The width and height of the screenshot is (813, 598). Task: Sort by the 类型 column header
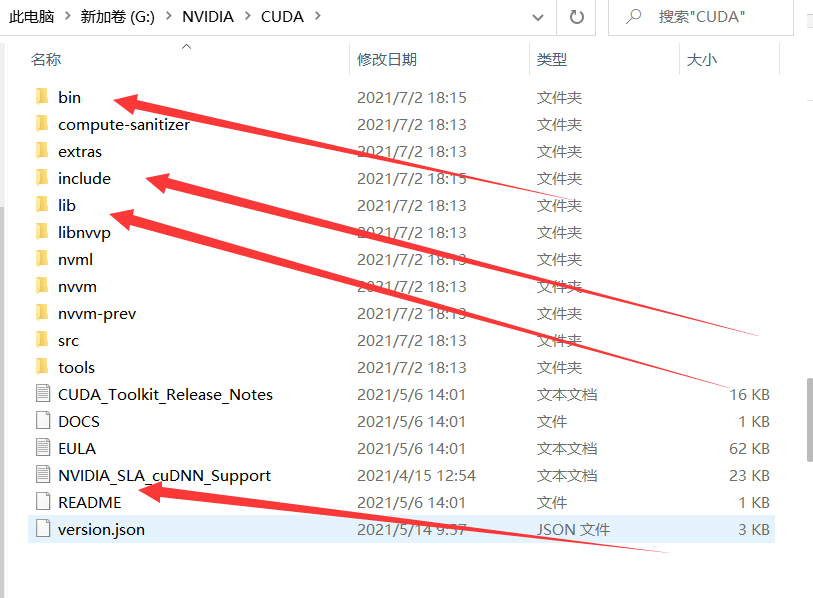pyautogui.click(x=552, y=60)
